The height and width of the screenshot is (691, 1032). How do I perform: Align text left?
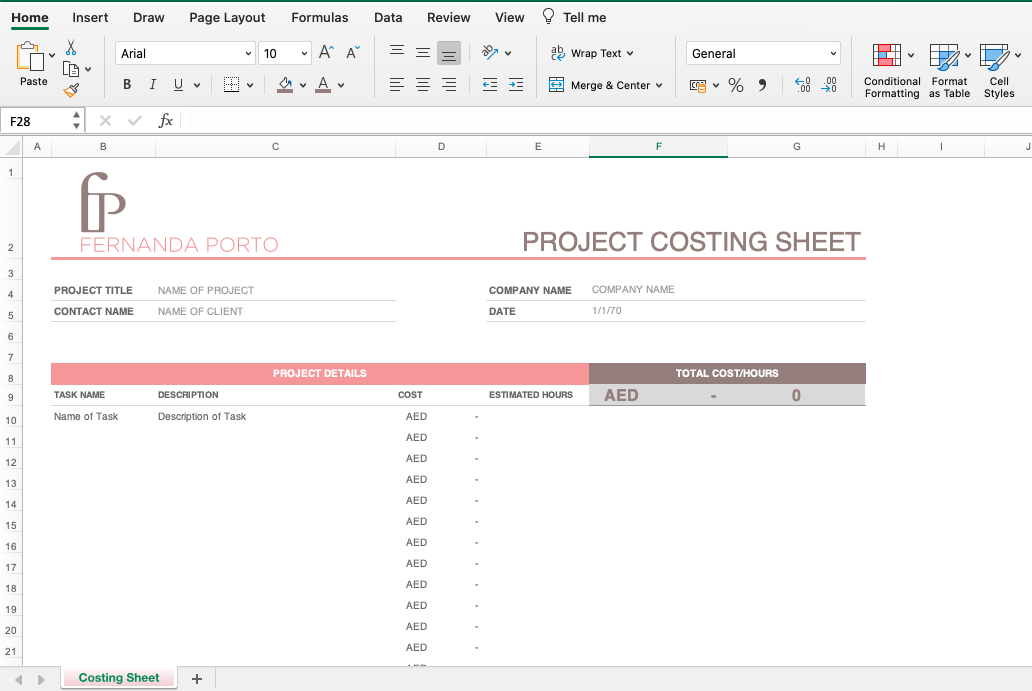click(x=397, y=84)
